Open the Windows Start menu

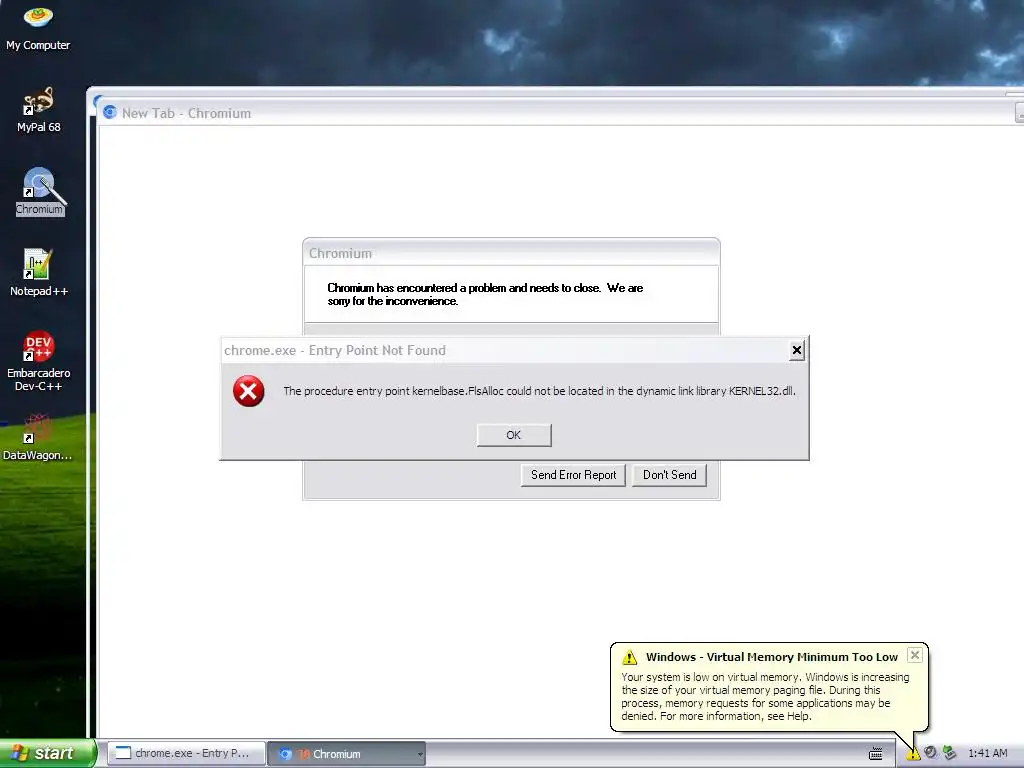coord(48,753)
